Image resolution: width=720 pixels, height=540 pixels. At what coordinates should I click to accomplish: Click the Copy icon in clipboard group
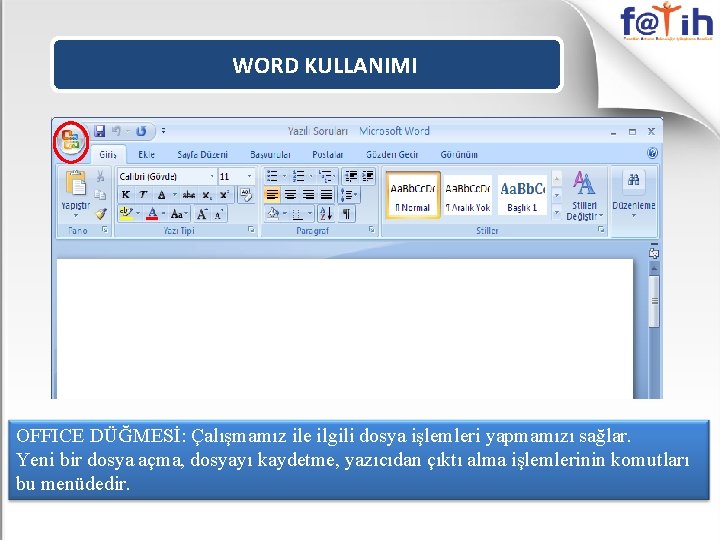point(101,195)
